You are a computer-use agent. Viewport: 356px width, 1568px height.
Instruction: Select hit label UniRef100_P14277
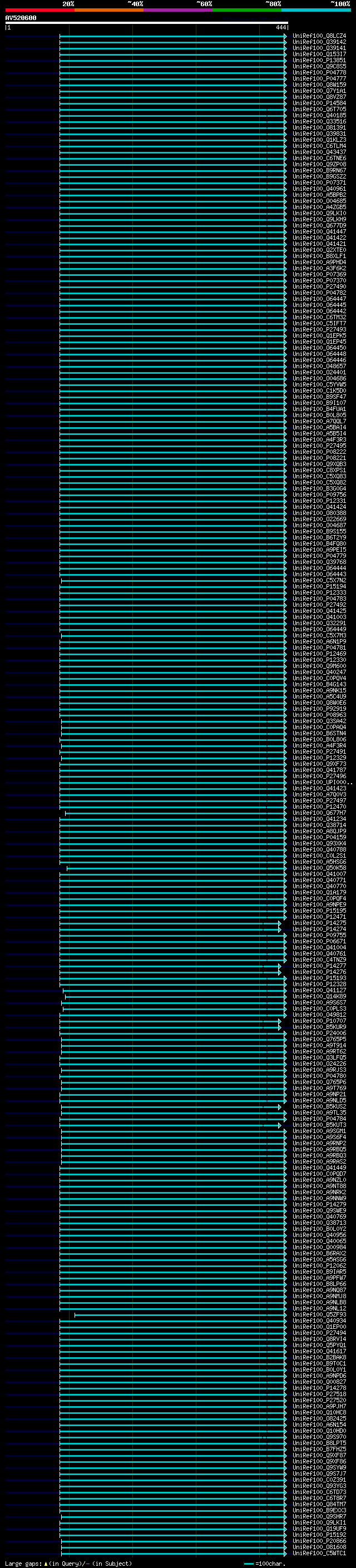click(319, 966)
